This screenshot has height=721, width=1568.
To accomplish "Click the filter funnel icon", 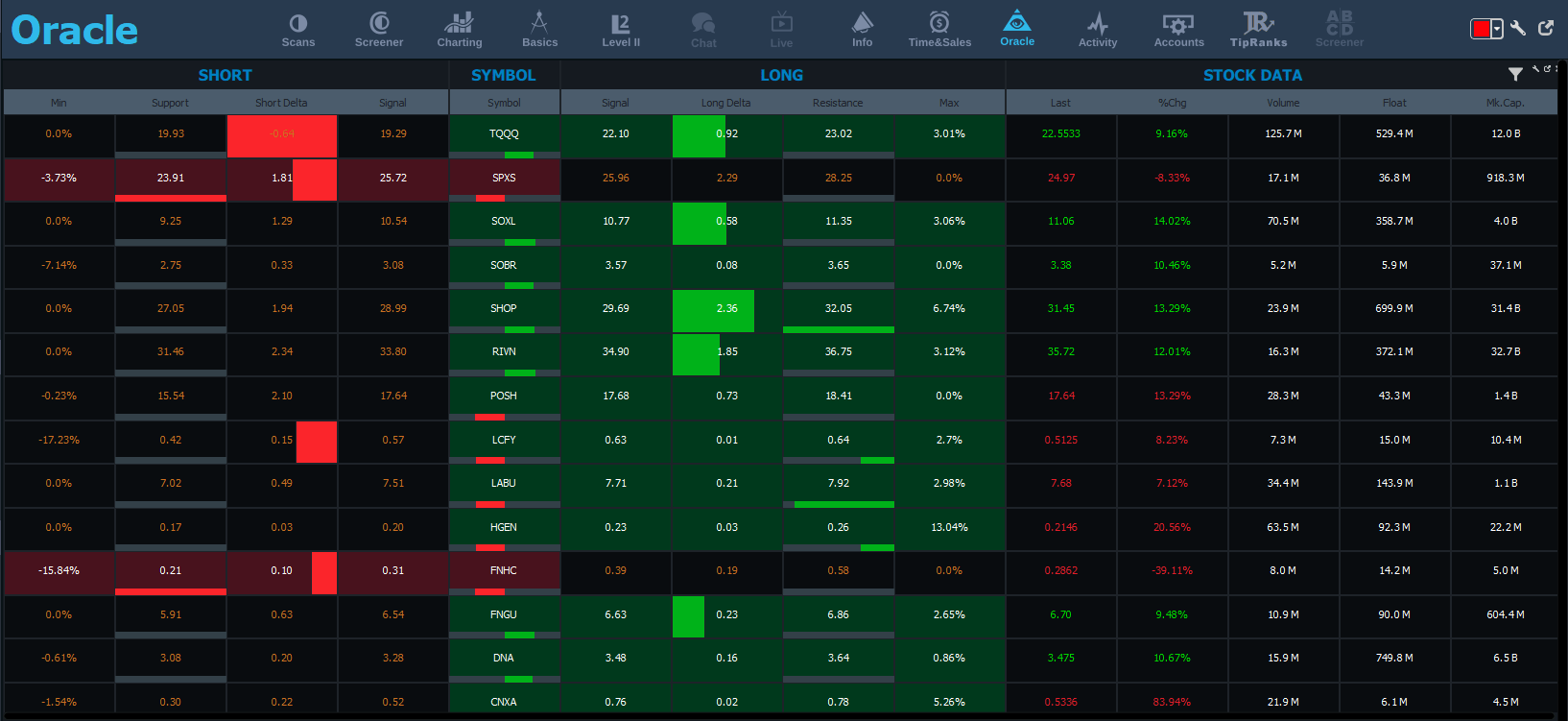I will pyautogui.click(x=1515, y=74).
